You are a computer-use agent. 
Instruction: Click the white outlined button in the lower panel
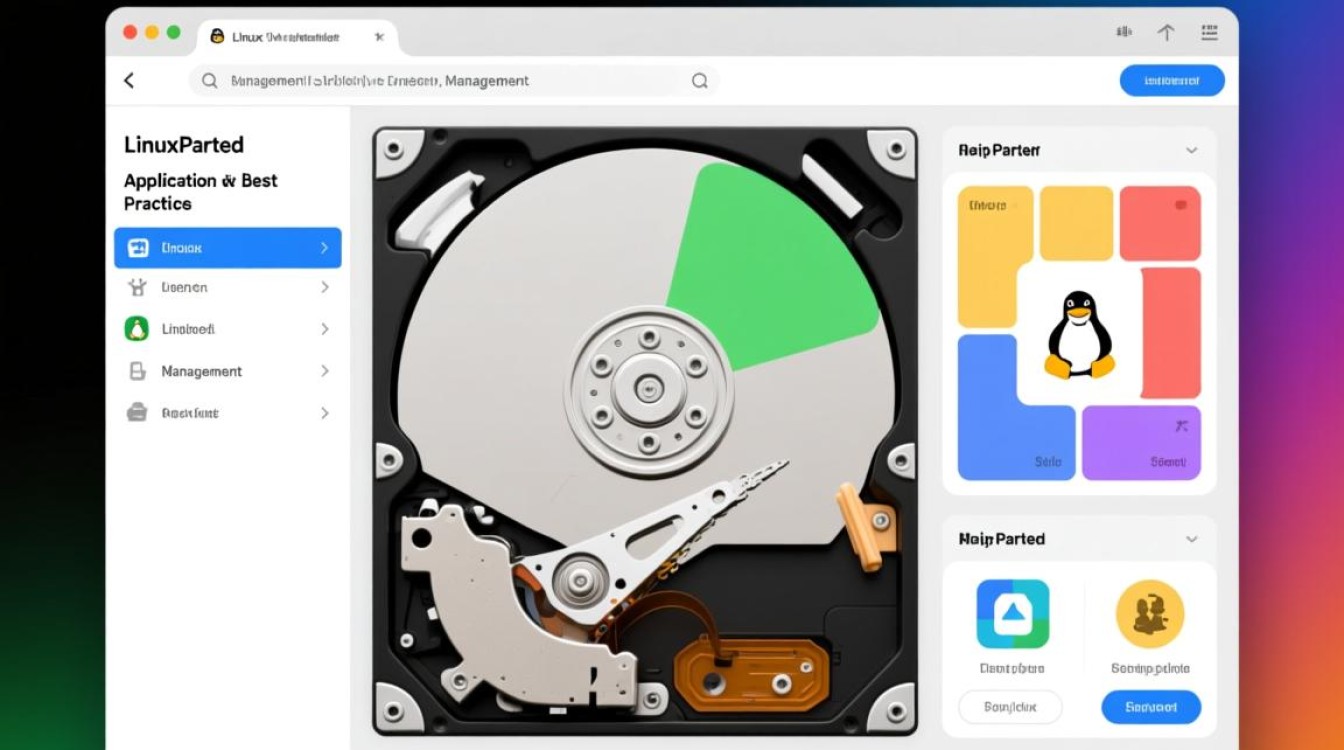pos(1009,707)
